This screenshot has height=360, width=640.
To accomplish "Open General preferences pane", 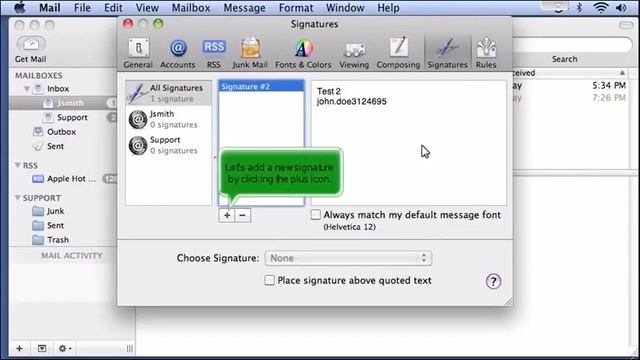I will pos(138,53).
